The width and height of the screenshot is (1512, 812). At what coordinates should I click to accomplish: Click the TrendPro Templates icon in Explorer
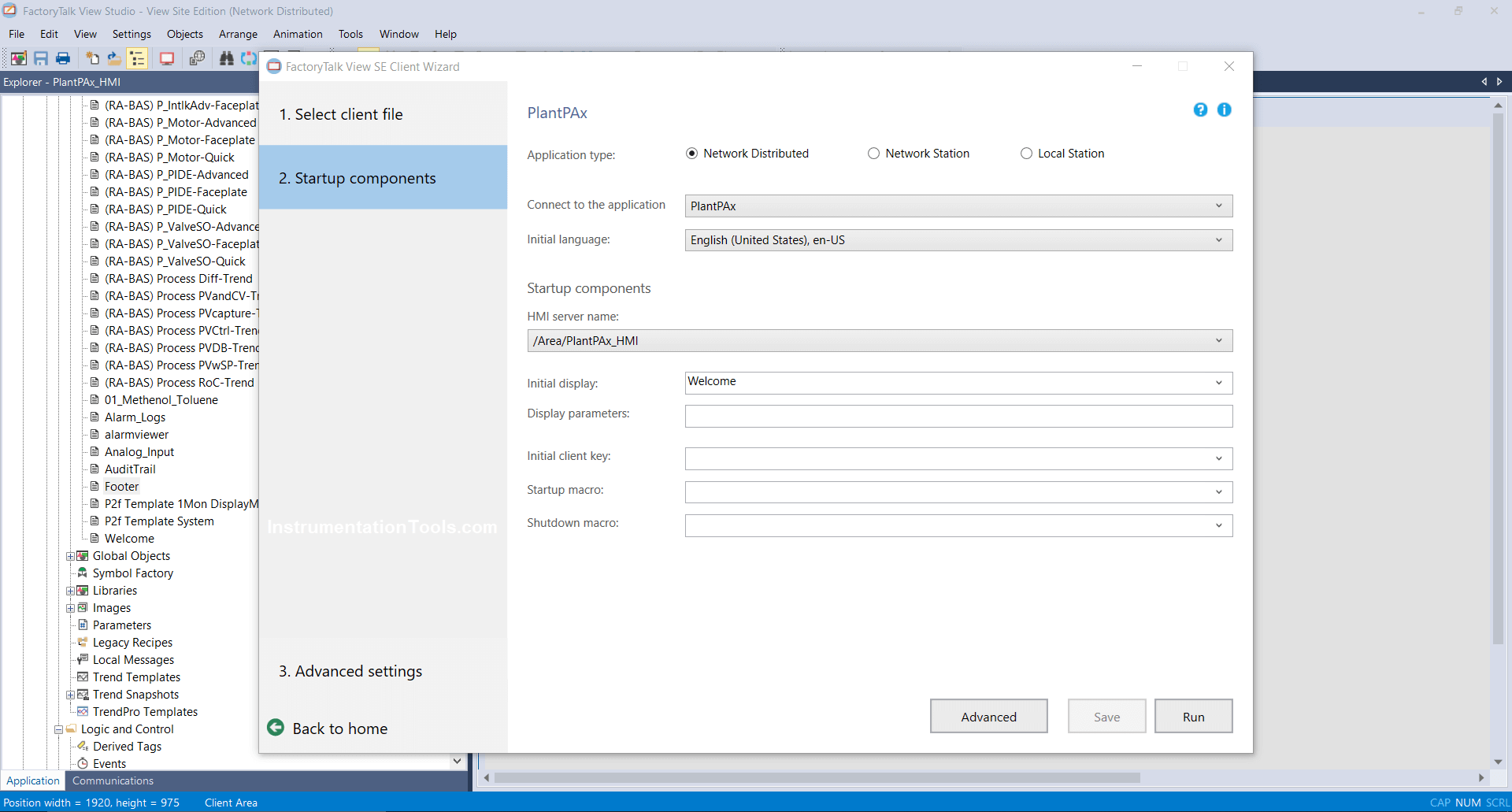click(83, 712)
